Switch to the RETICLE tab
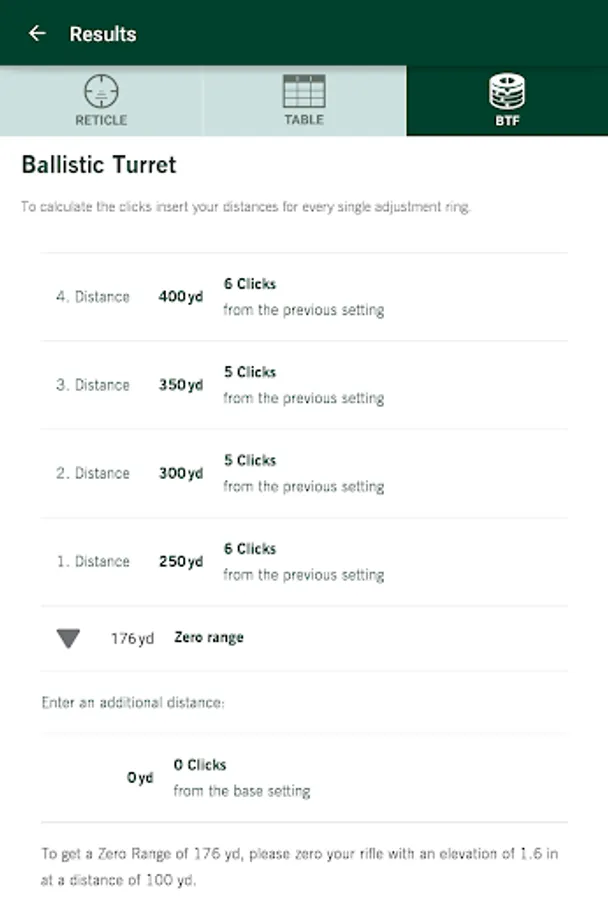This screenshot has width=608, height=900. point(101,120)
